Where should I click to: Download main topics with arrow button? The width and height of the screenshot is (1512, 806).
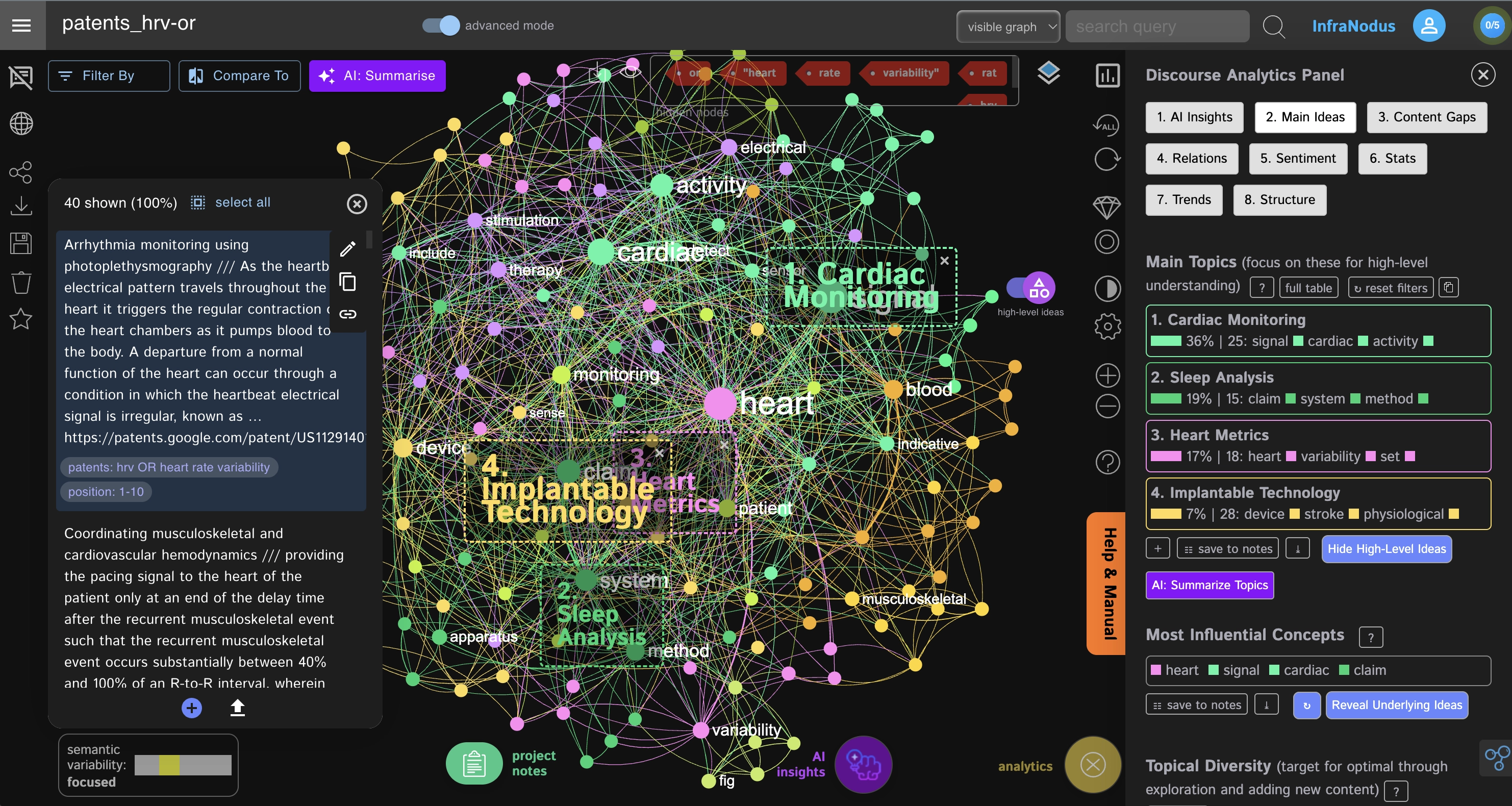[x=1297, y=549]
